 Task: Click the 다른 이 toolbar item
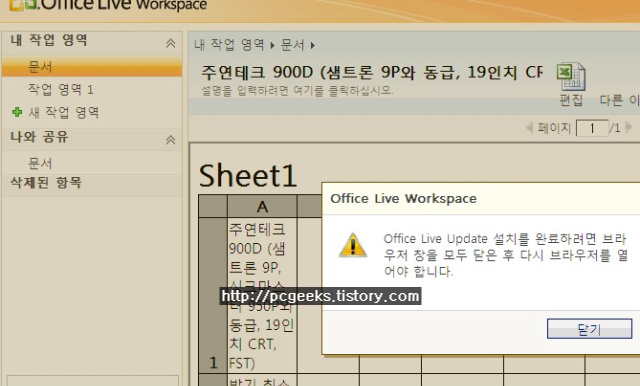point(619,100)
